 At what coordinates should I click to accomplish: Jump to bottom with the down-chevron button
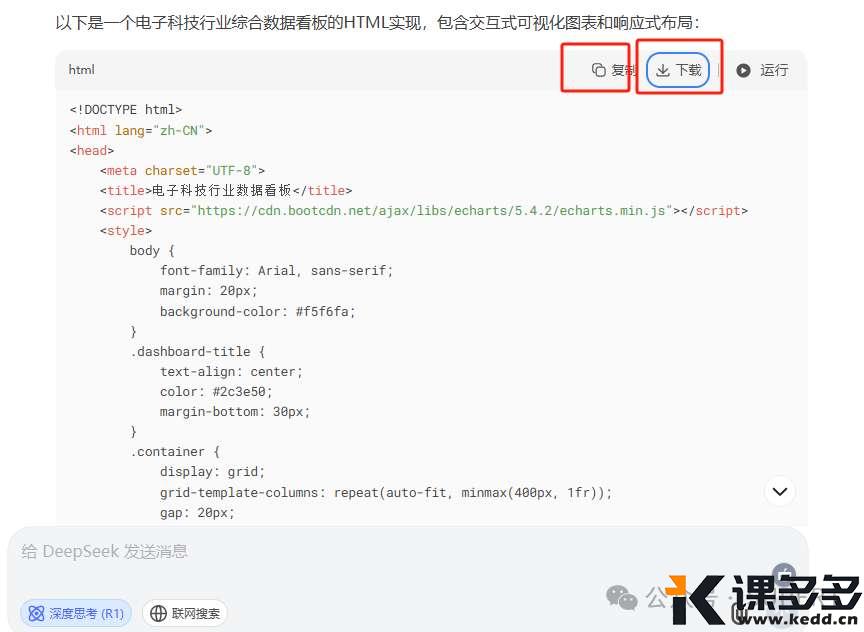tap(780, 491)
